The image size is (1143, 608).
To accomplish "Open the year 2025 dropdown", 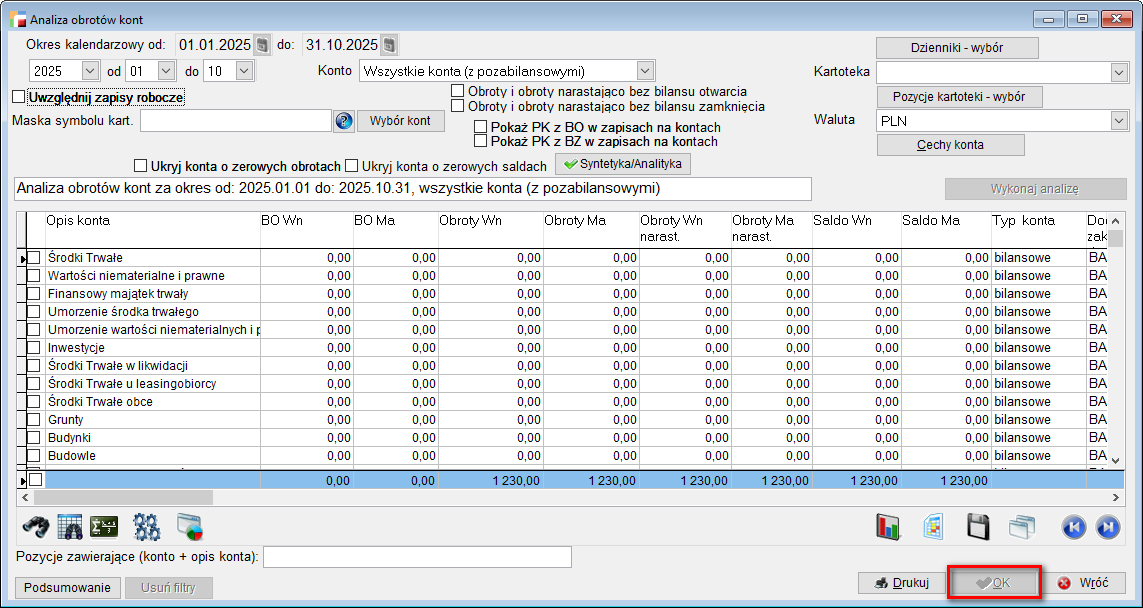I will coord(90,71).
